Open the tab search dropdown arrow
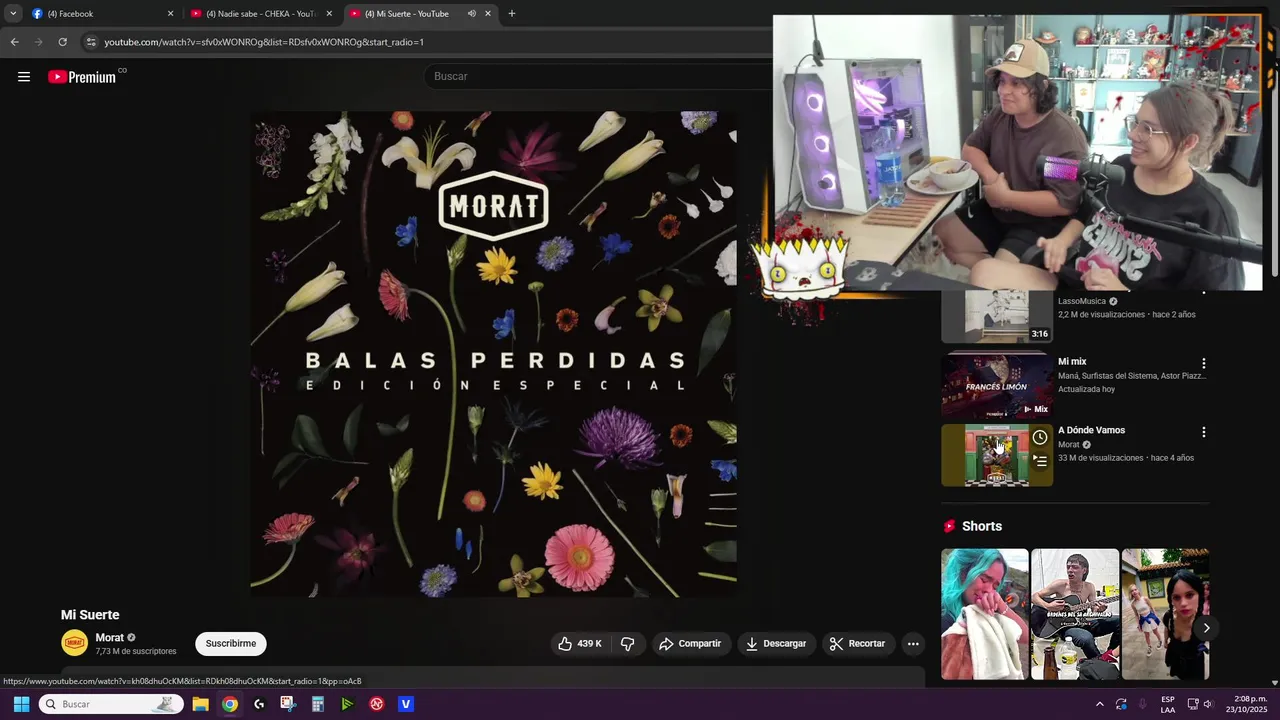 click(x=13, y=14)
